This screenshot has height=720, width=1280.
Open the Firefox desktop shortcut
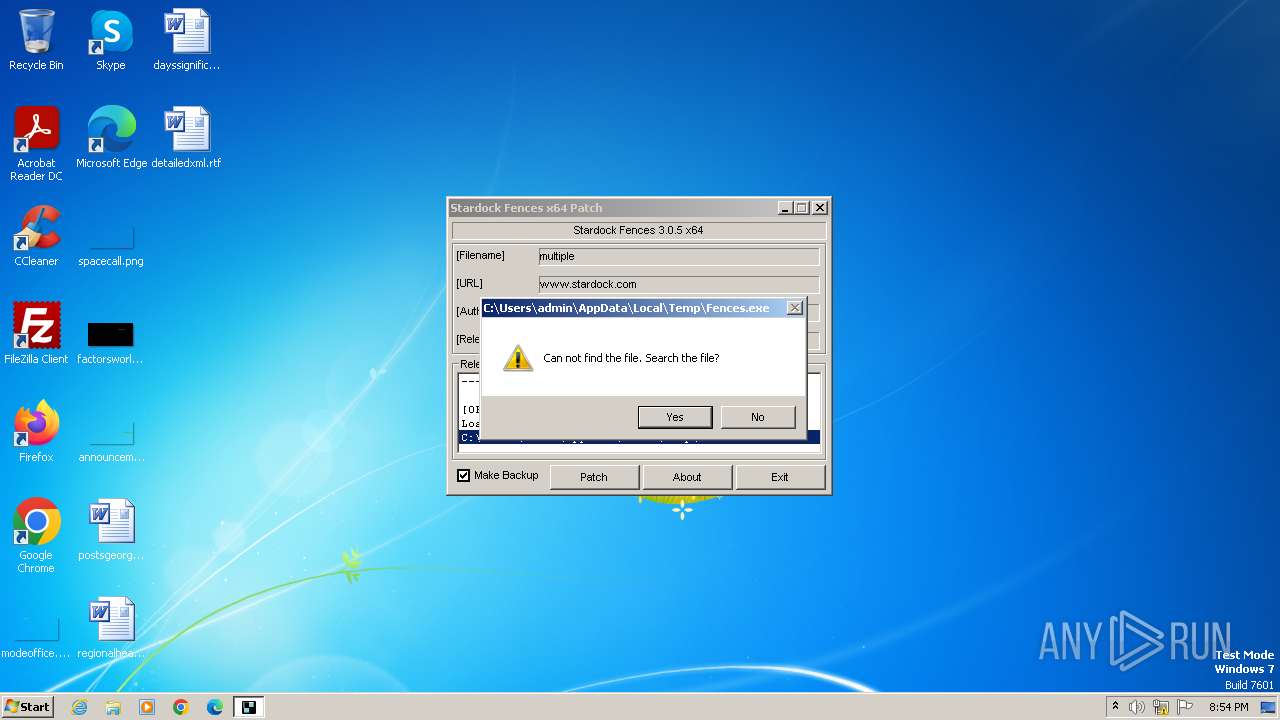36,432
